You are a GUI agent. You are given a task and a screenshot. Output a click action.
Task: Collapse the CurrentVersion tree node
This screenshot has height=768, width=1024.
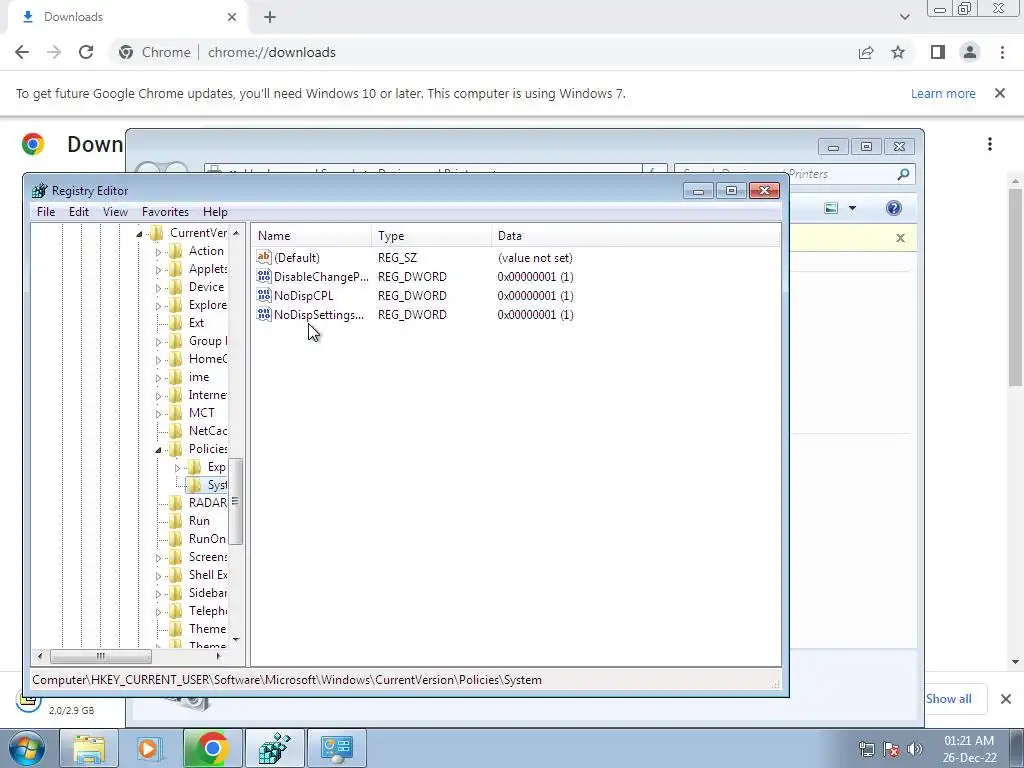coord(139,234)
